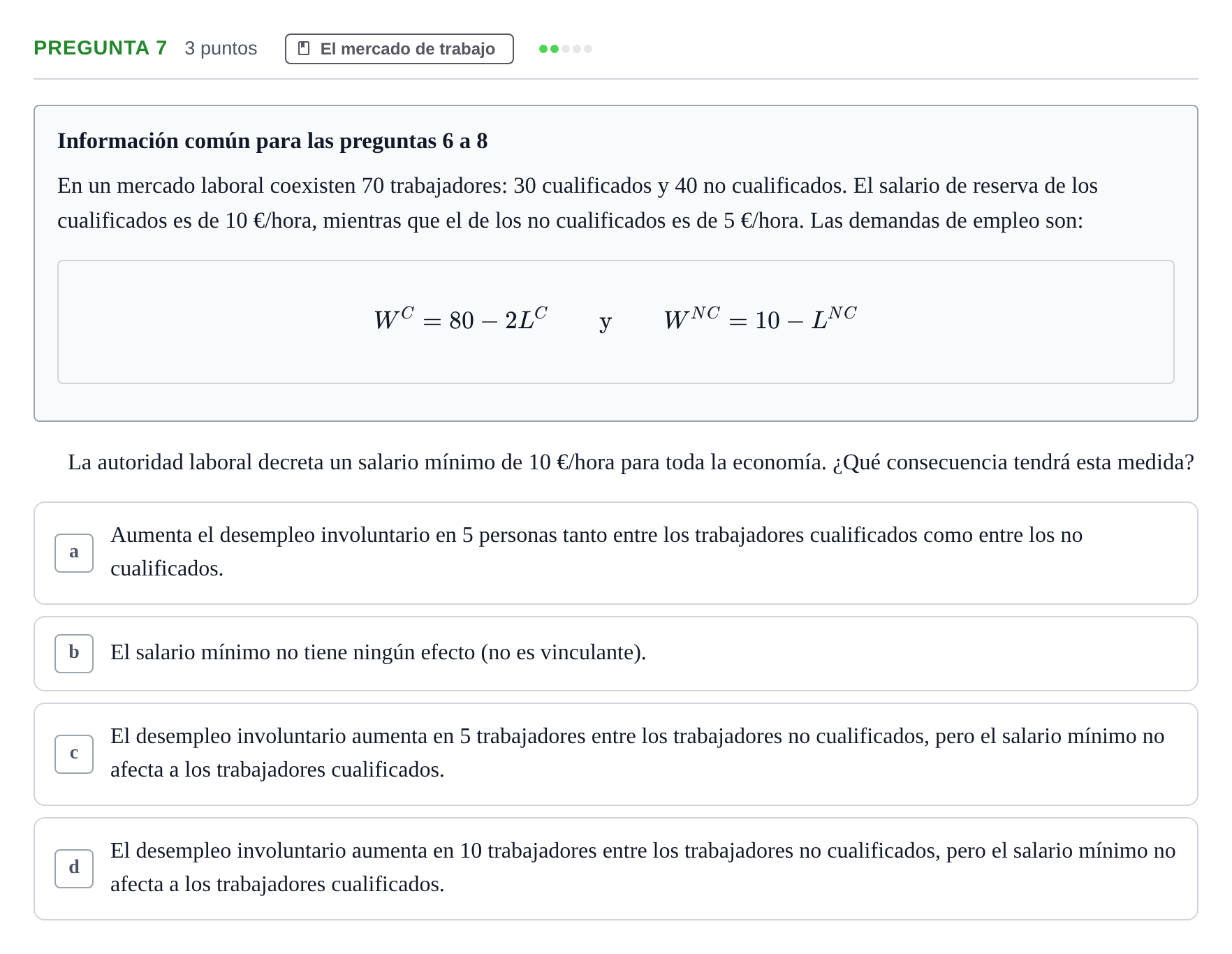Click the middle gray difficulty dot

[577, 49]
